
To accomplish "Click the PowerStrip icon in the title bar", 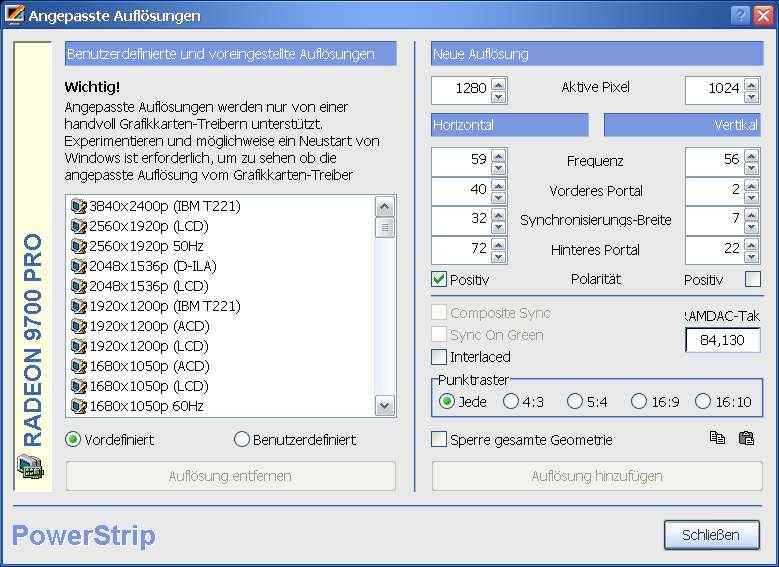I will tap(13, 16).
